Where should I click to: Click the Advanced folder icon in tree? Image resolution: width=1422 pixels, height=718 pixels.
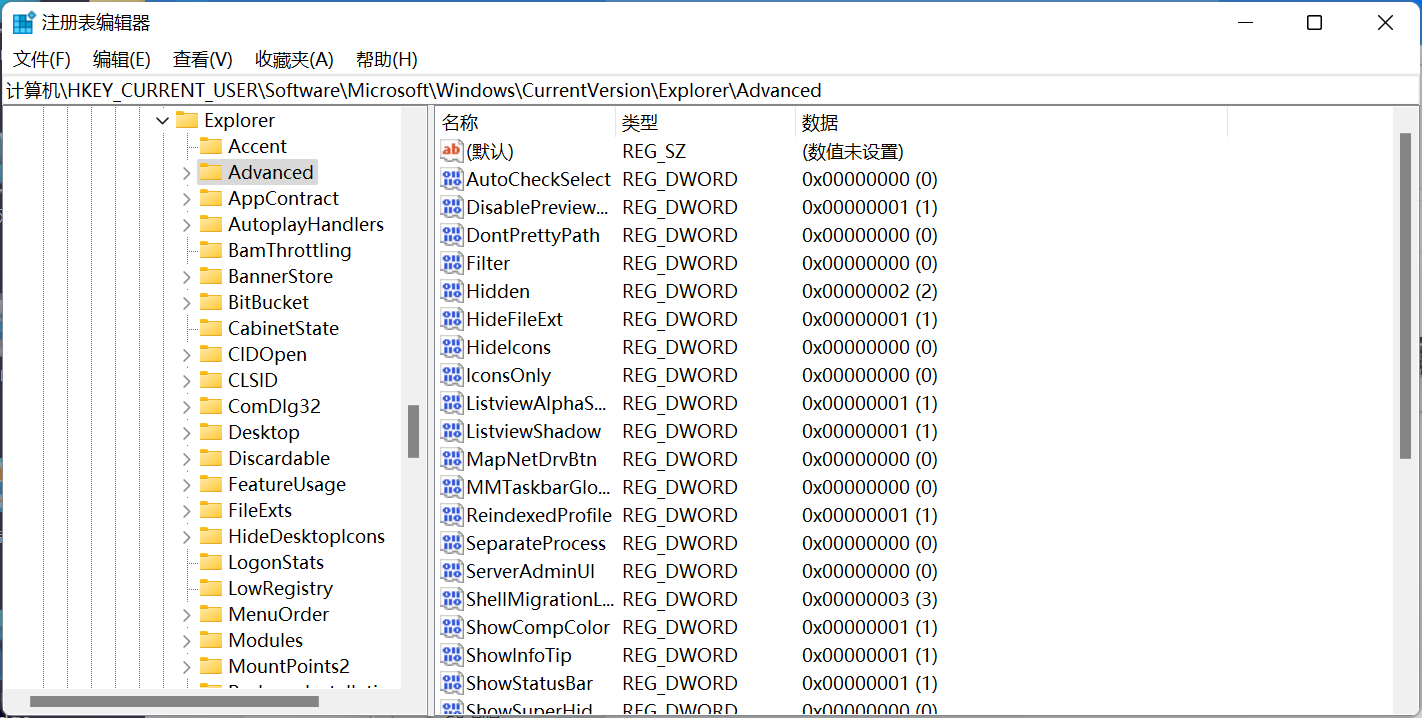point(212,172)
